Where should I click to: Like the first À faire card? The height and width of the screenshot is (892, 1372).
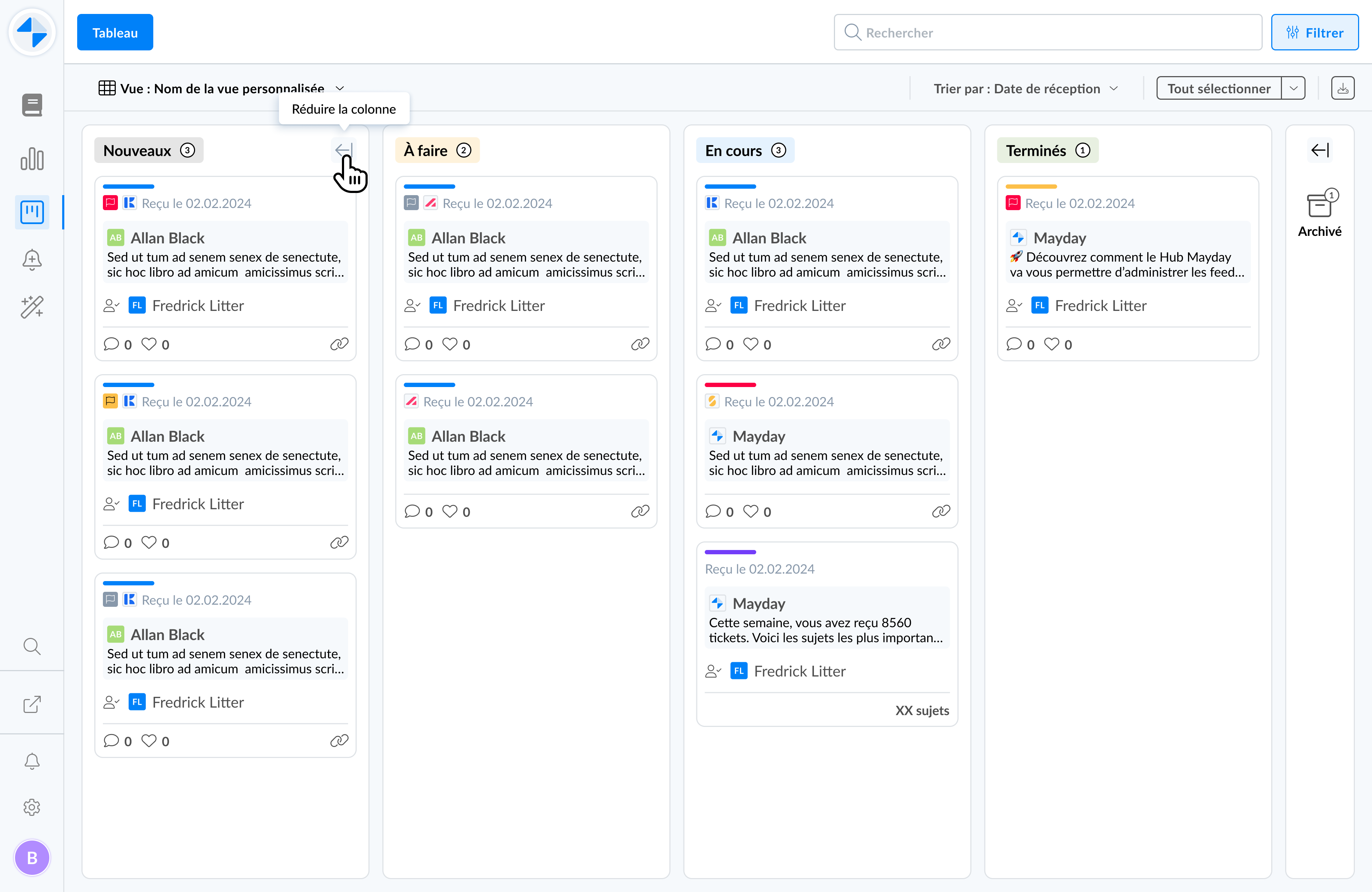tap(449, 344)
